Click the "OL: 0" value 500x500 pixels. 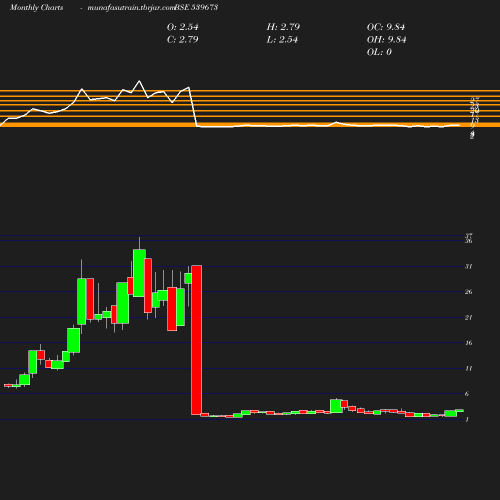[x=379, y=52]
